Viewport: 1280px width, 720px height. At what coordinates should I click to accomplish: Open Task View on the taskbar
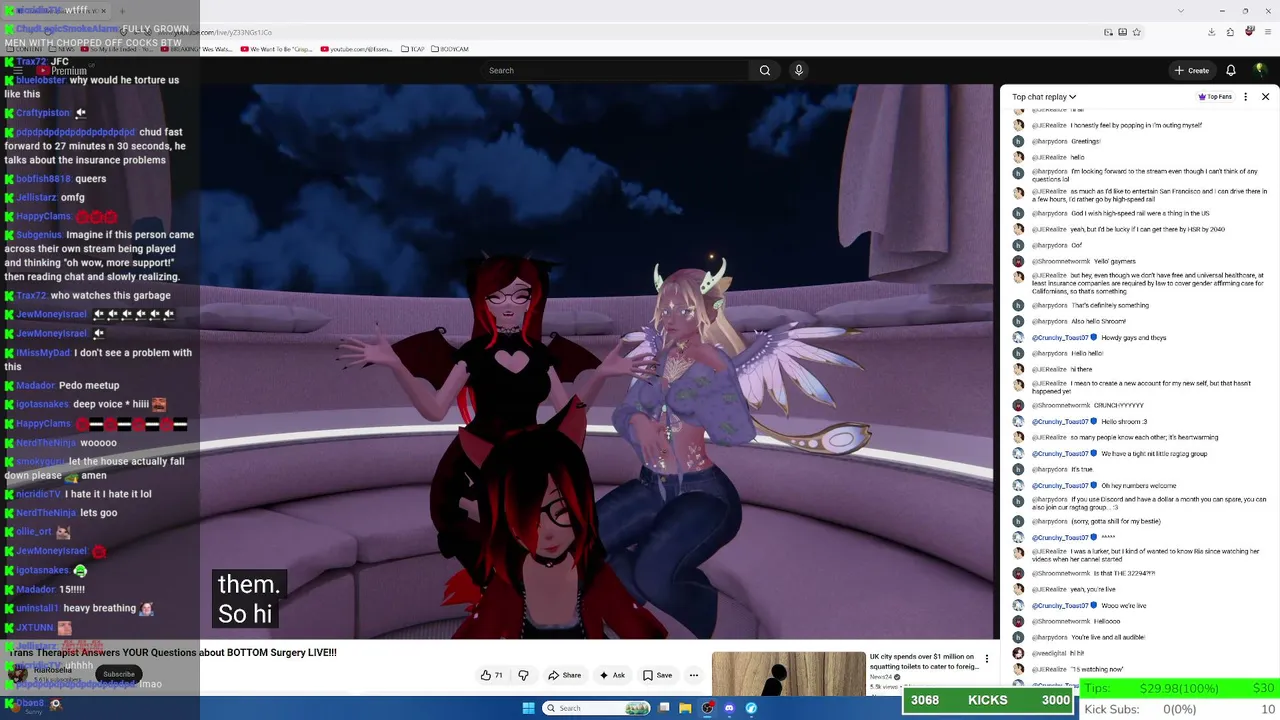pyautogui.click(x=664, y=708)
